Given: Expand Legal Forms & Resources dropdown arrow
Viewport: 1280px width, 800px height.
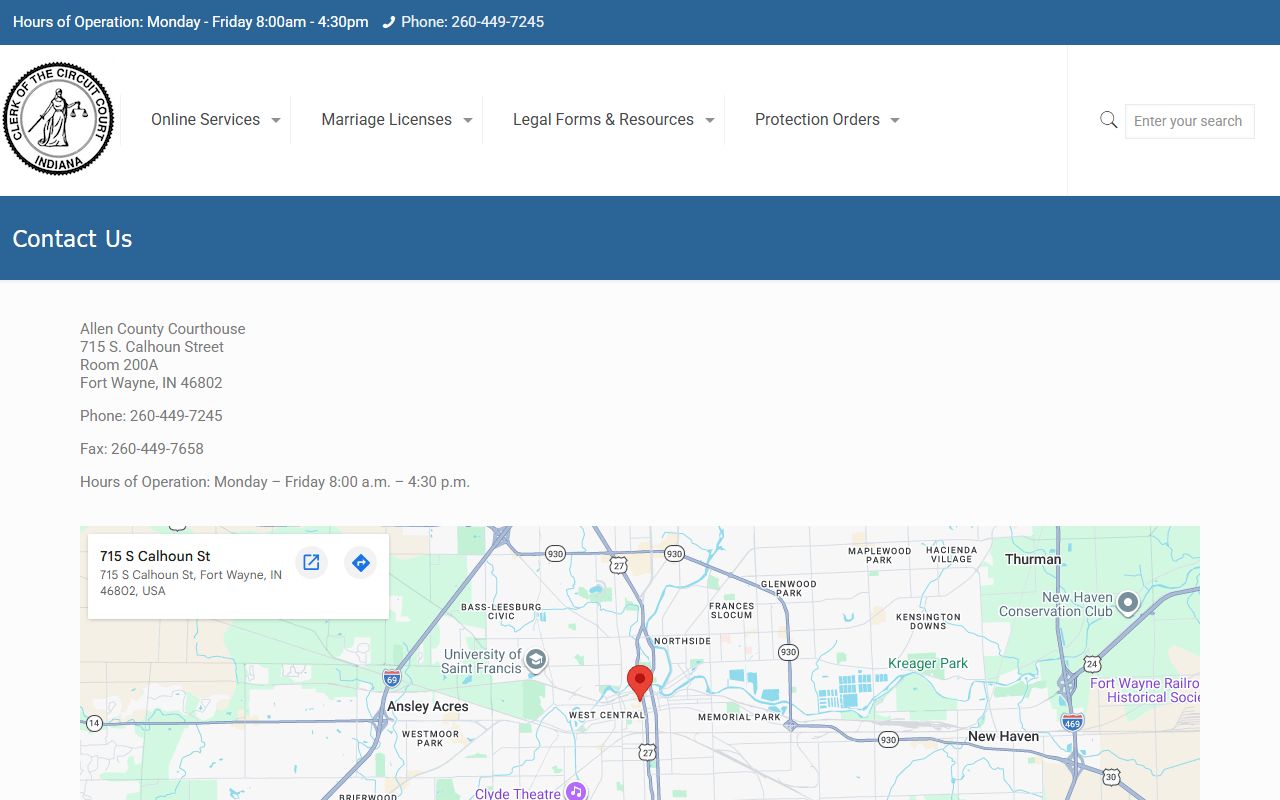Looking at the screenshot, I should point(710,120).
